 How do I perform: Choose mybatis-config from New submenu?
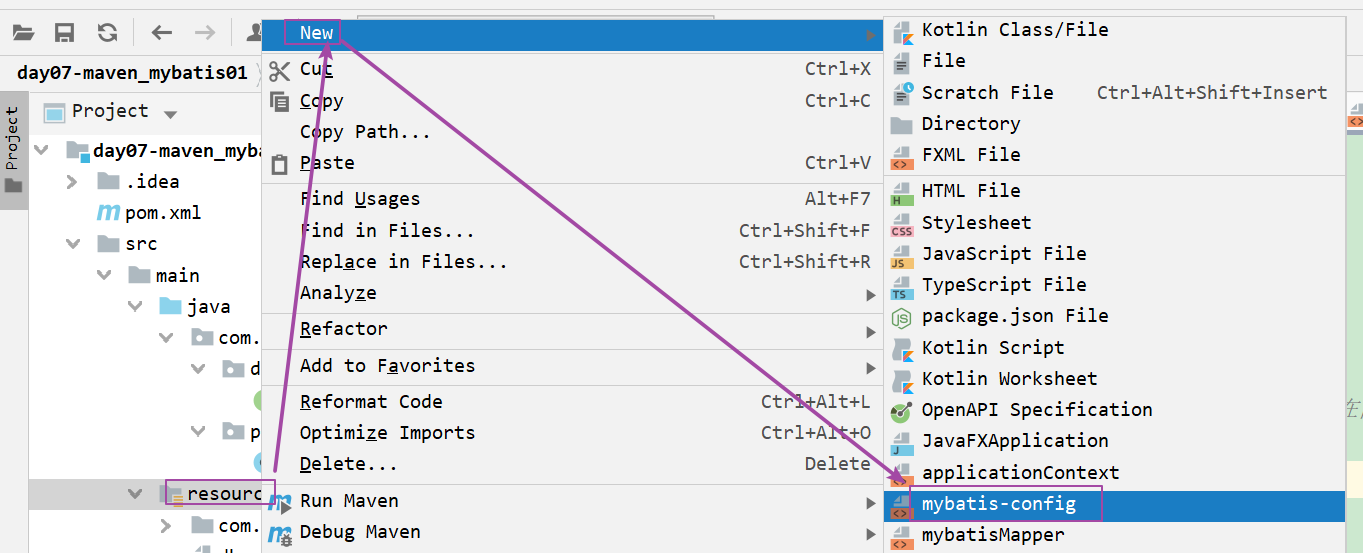click(x=998, y=504)
